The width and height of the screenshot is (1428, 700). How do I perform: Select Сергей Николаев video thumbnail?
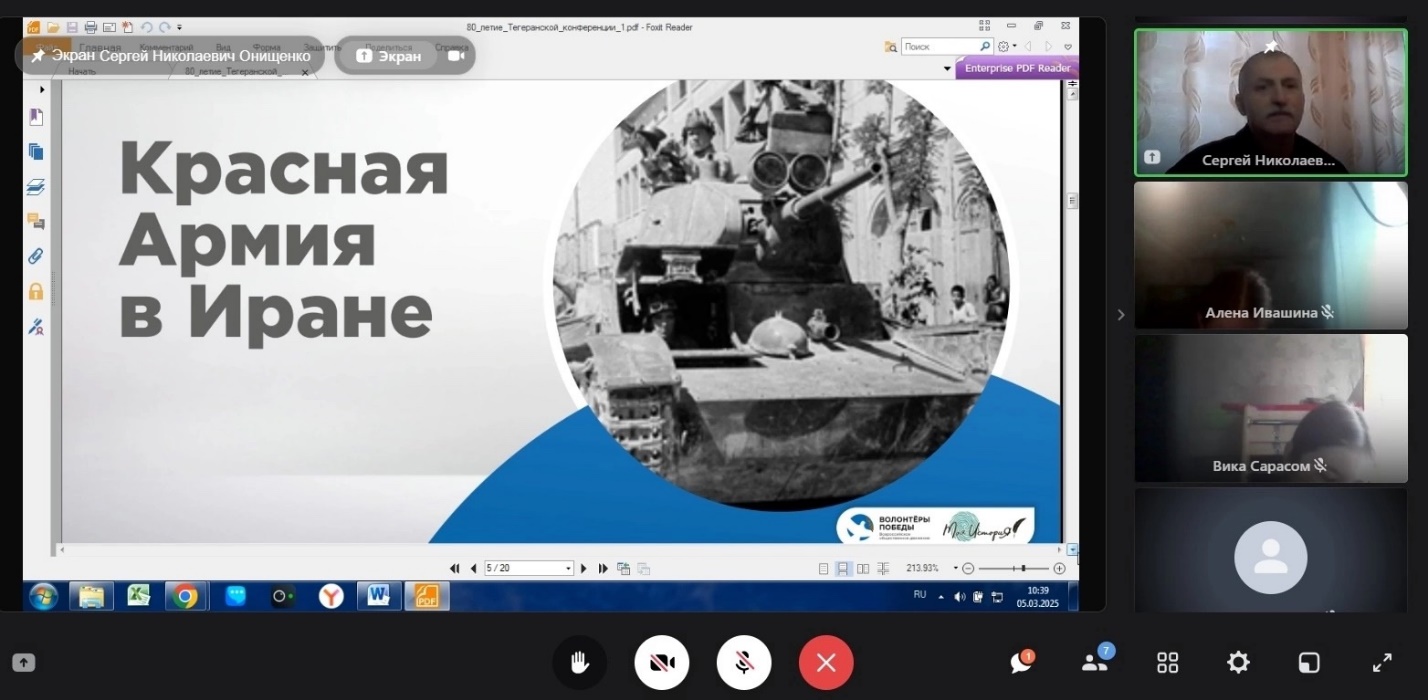tap(1270, 102)
